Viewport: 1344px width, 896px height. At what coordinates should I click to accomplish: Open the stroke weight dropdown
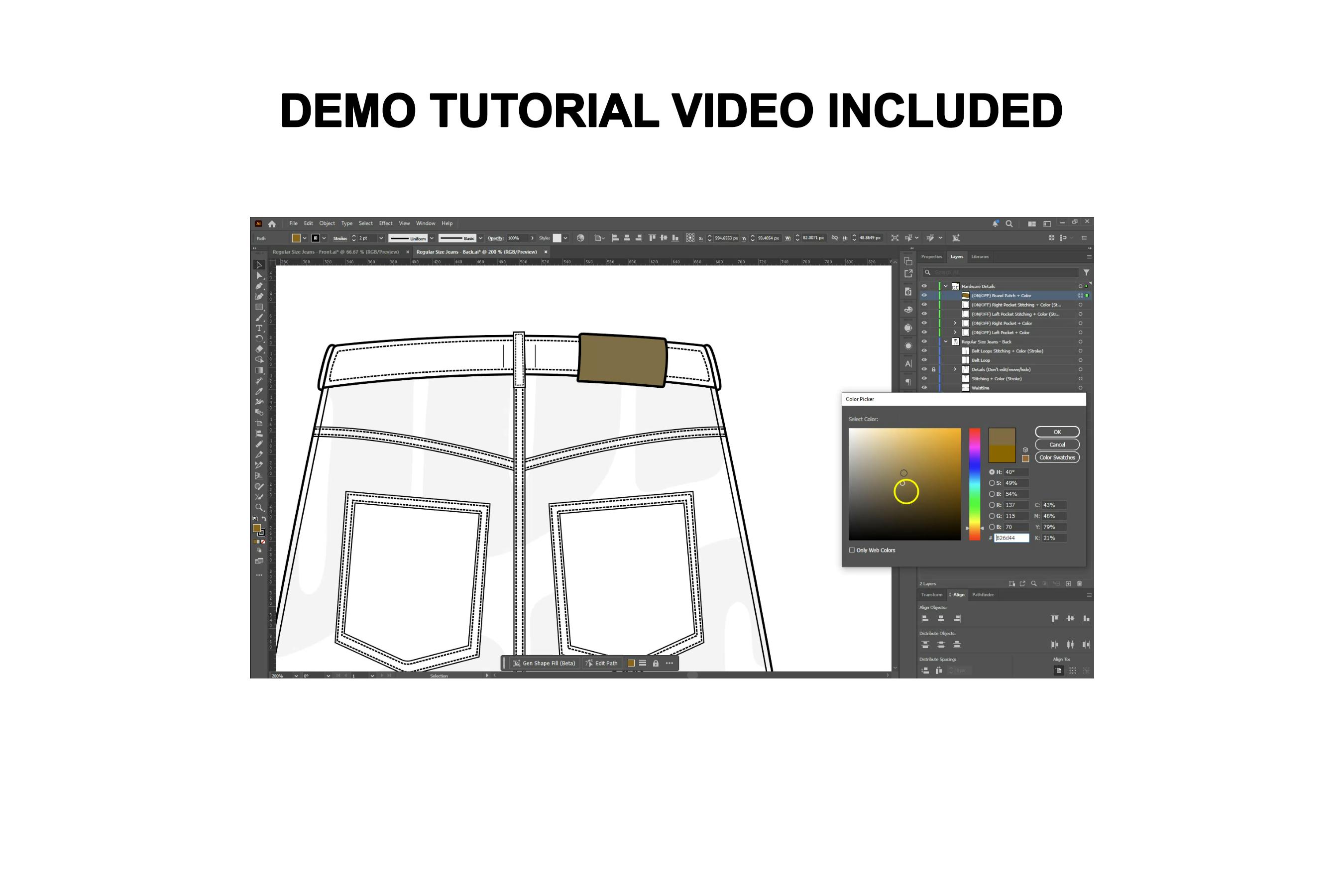pyautogui.click(x=381, y=238)
